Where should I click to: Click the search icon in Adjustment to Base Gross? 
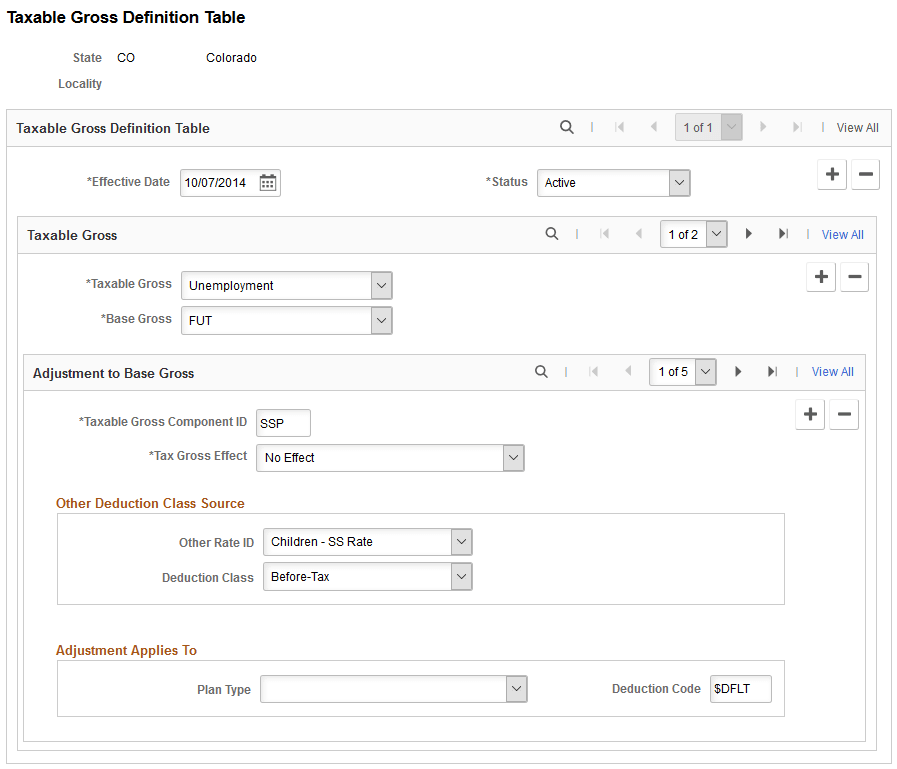coord(541,371)
